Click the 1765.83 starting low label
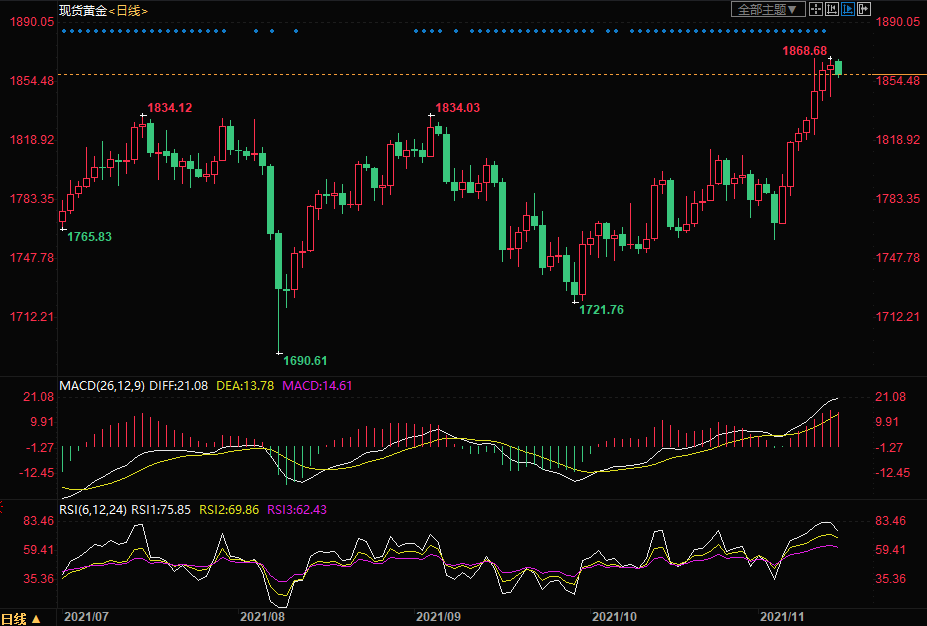 89,236
